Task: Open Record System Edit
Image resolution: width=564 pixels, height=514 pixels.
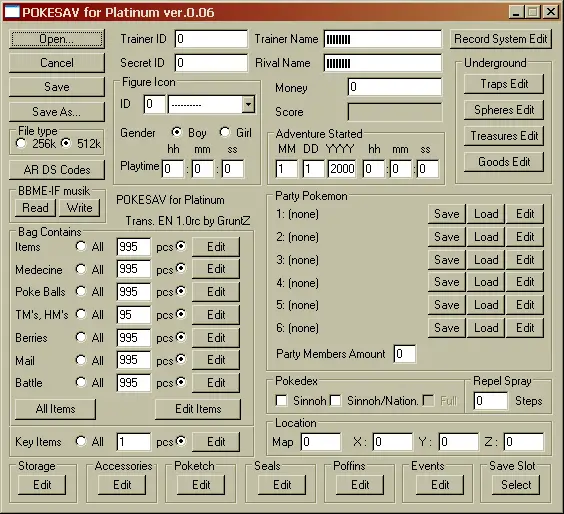Action: (x=501, y=39)
